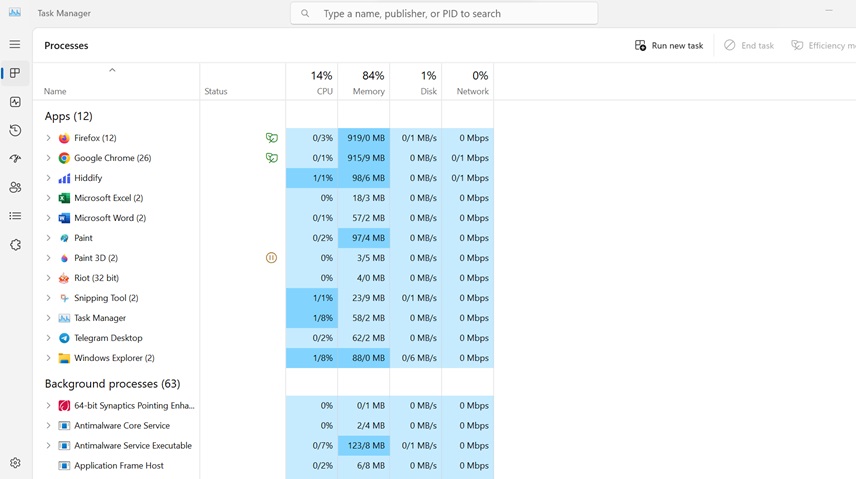Open the App history page icon
856x479 pixels.
tap(15, 131)
